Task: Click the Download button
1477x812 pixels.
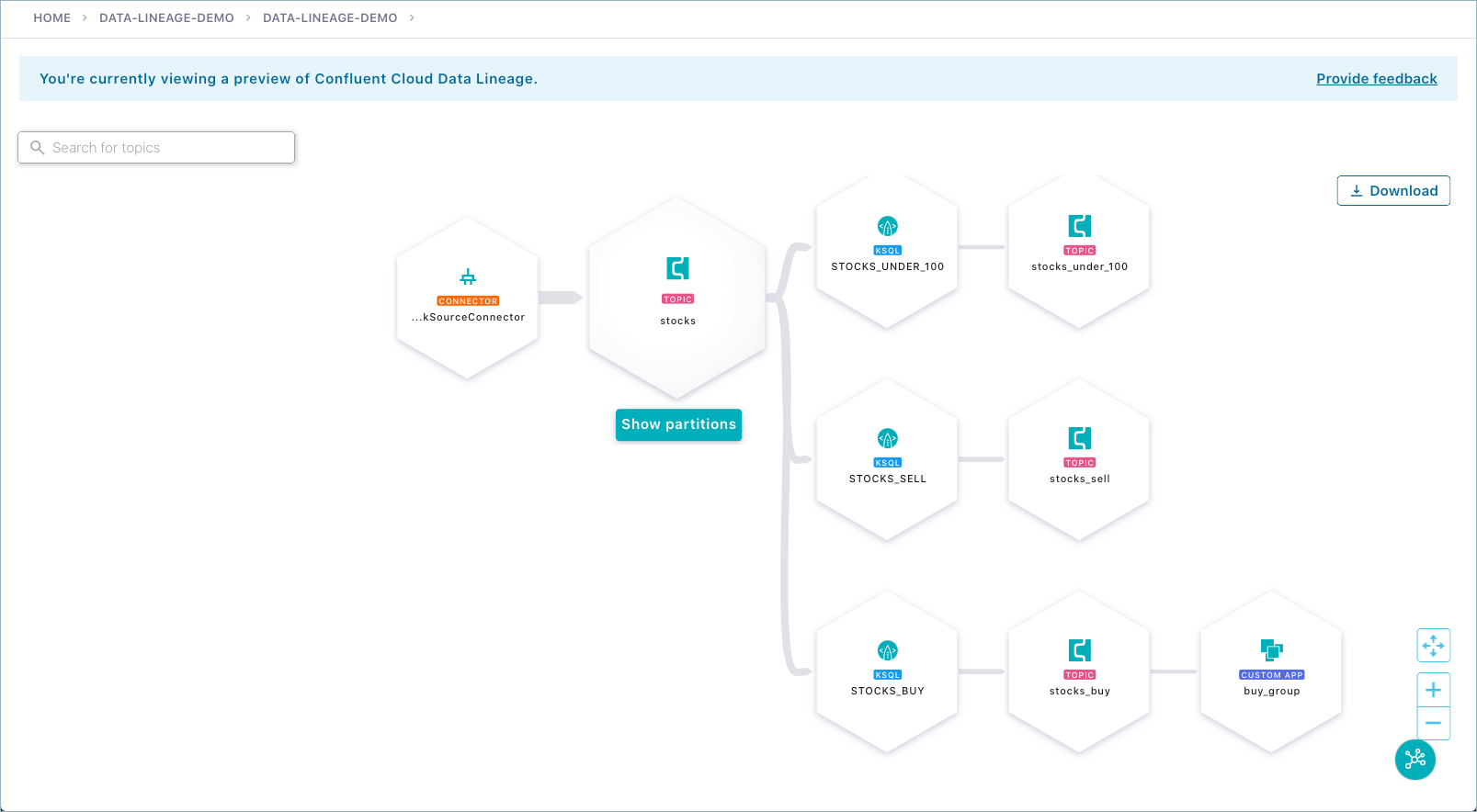Action: tap(1393, 191)
